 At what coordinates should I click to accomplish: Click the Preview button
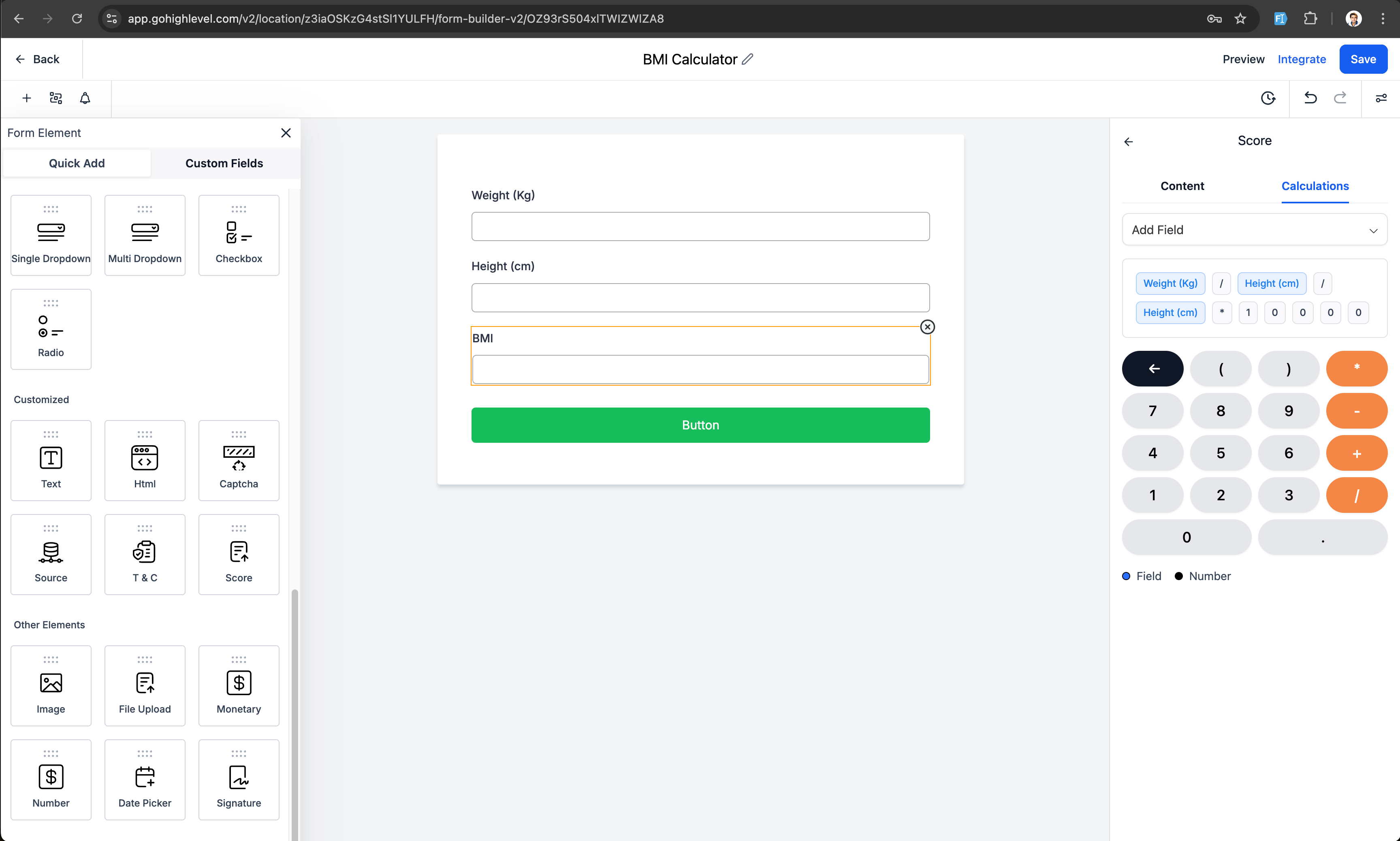coord(1243,59)
